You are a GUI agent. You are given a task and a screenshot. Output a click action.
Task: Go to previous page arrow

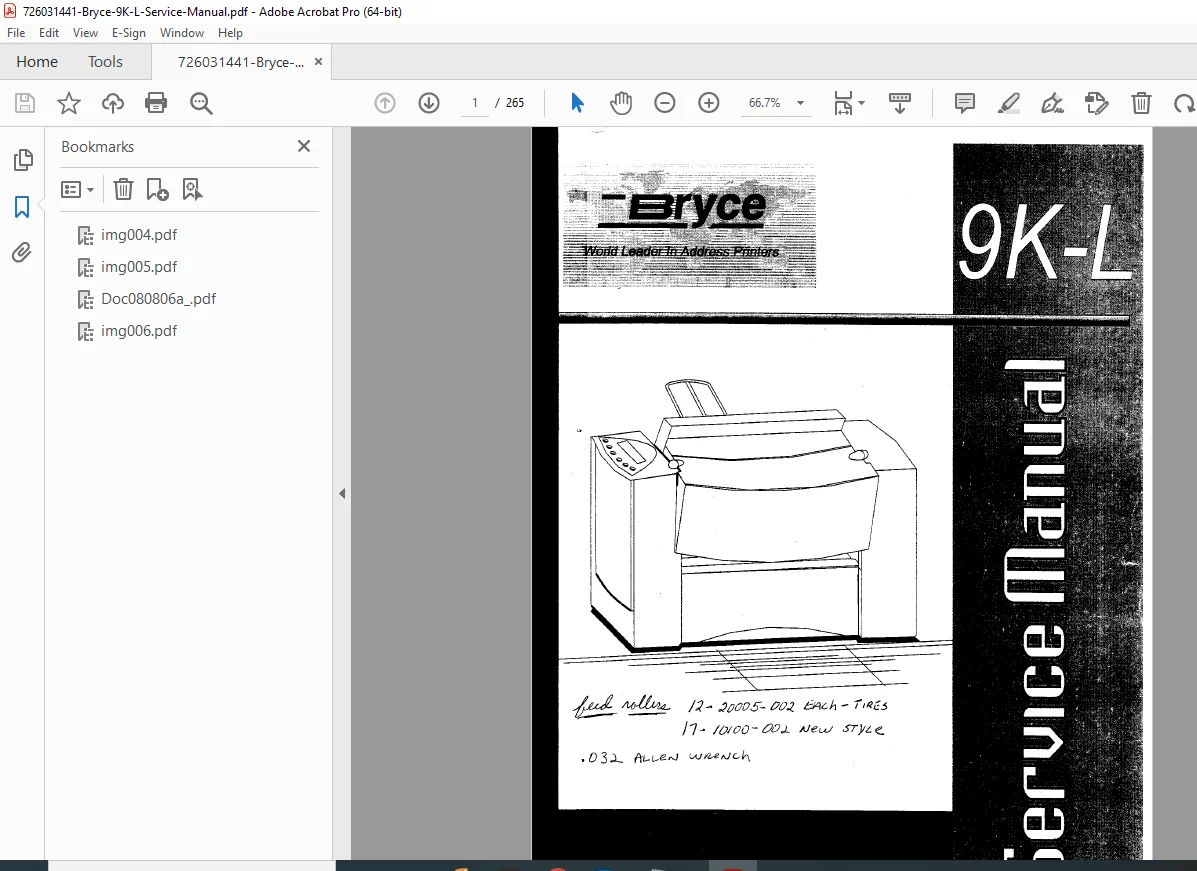point(385,103)
